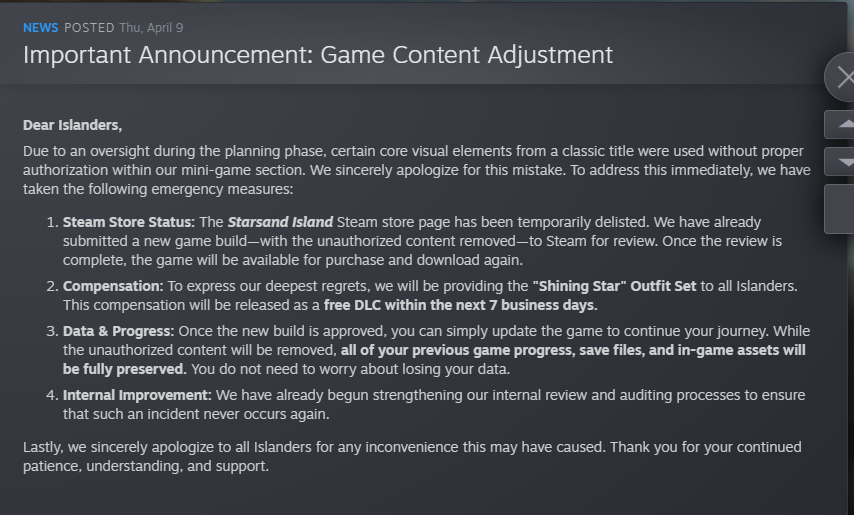854x515 pixels.
Task: Click the blue NEWS category label
Action: click(x=41, y=27)
